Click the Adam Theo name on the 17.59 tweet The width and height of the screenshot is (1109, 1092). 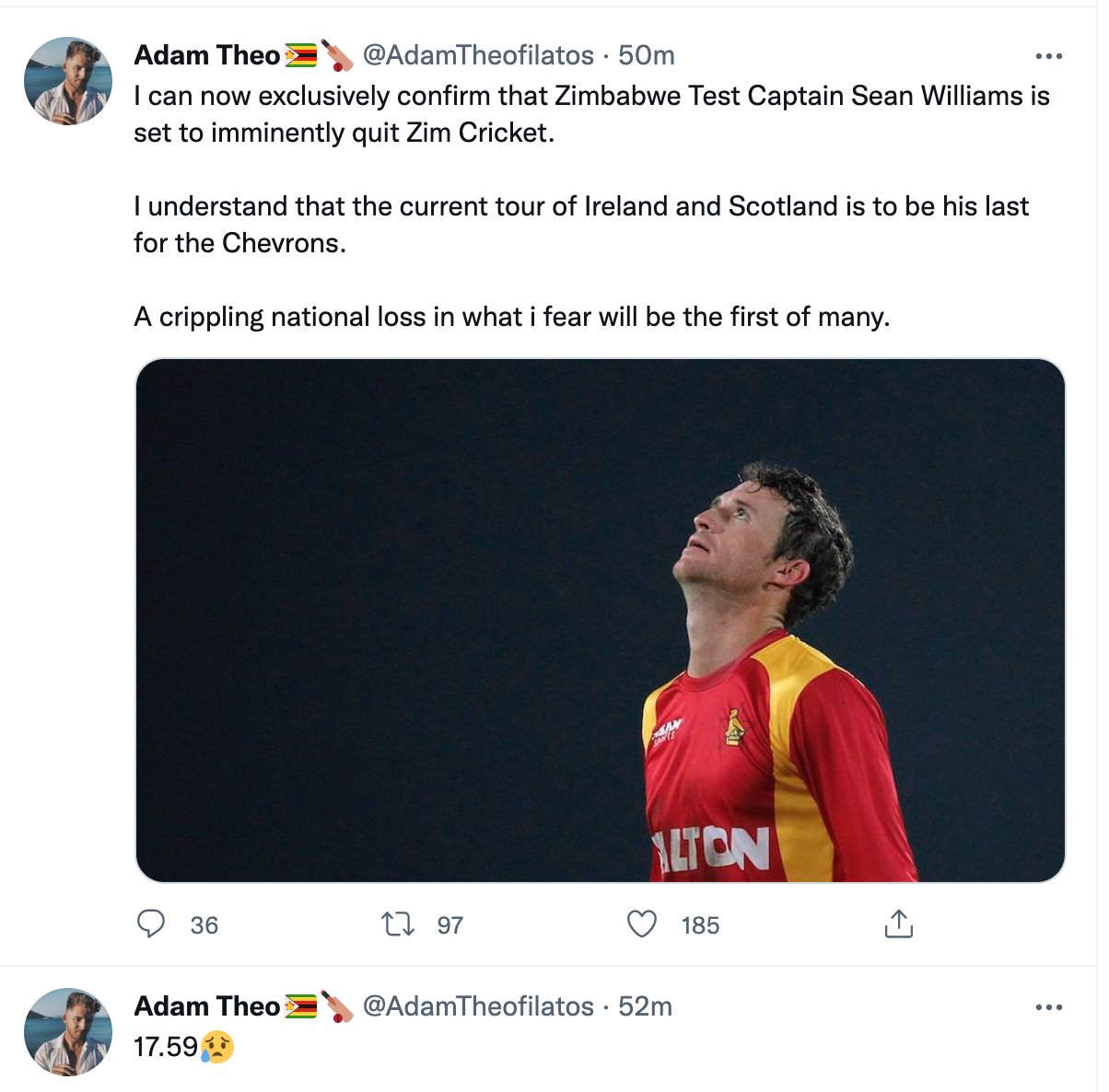(x=207, y=1006)
